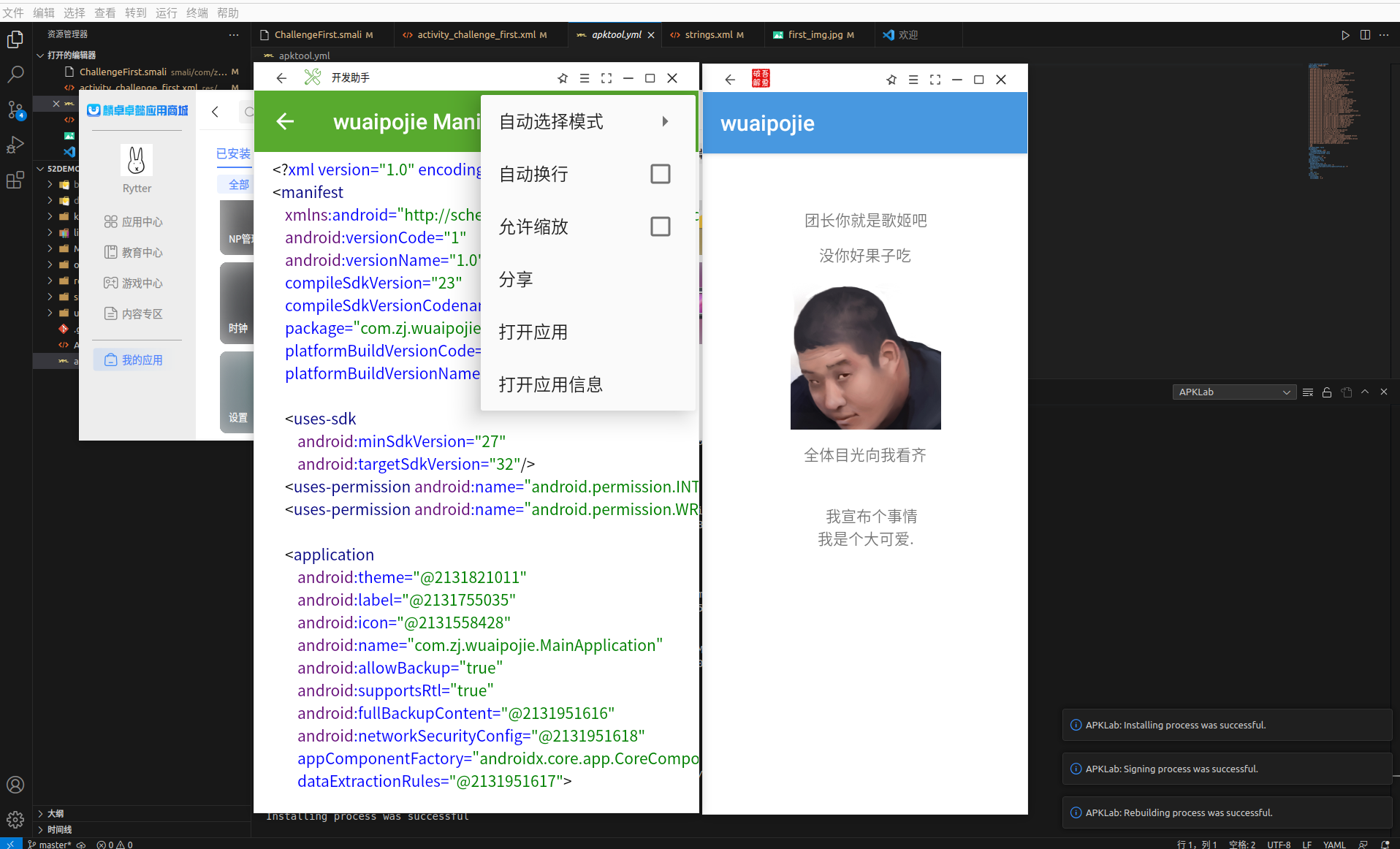Open the APKLab output channel dropdown
Image resolution: width=1400 pixels, height=849 pixels.
[1234, 392]
